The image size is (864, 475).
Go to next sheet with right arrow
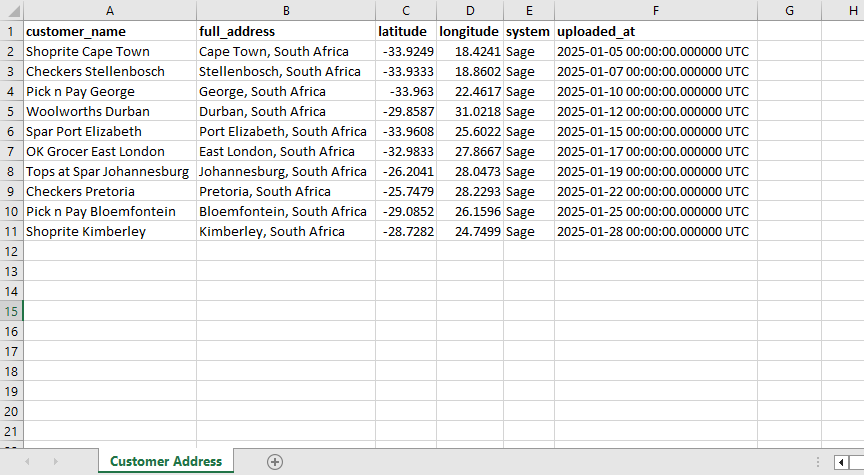coord(55,462)
